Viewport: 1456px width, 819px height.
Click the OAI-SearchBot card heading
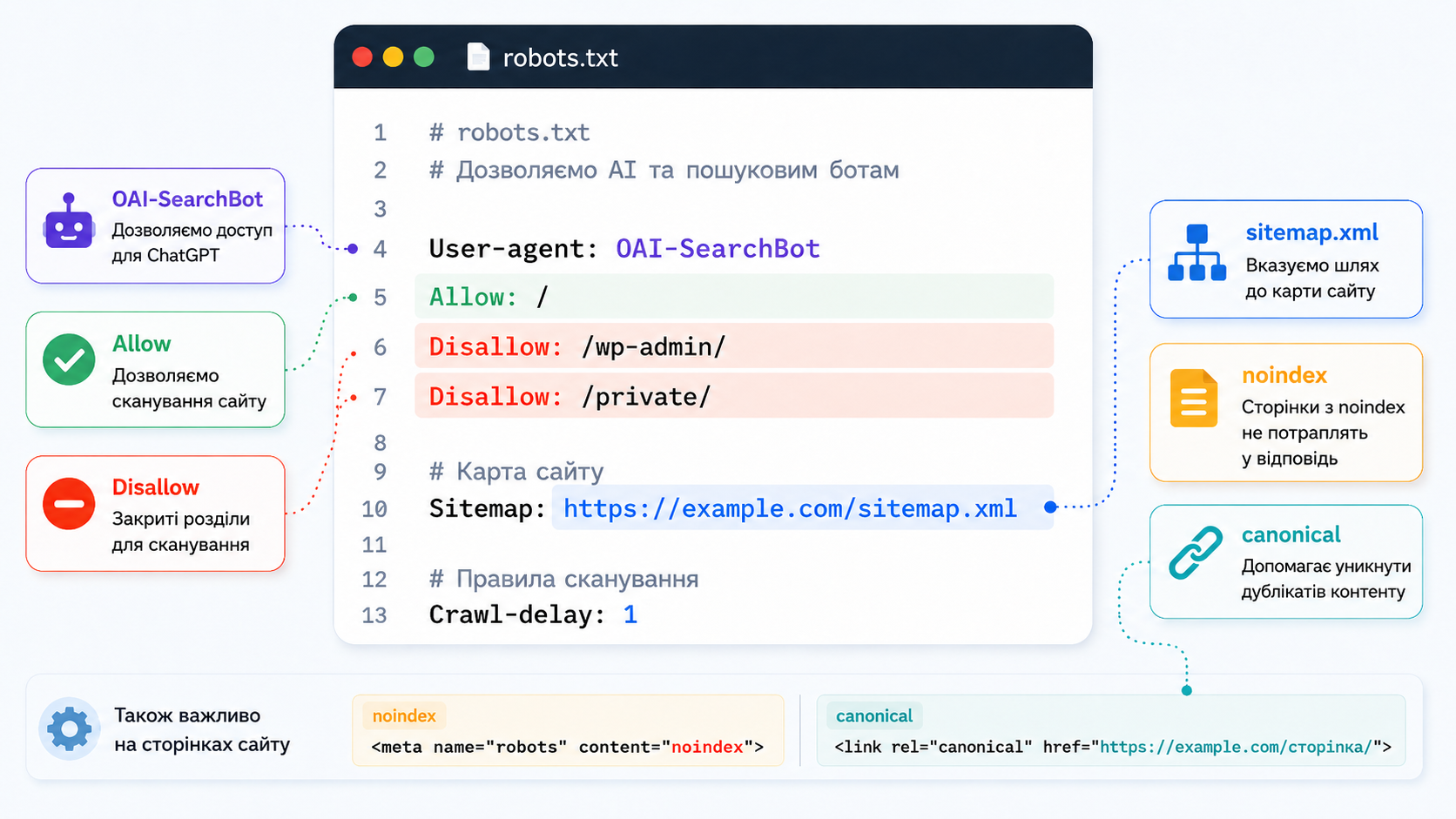[x=187, y=199]
